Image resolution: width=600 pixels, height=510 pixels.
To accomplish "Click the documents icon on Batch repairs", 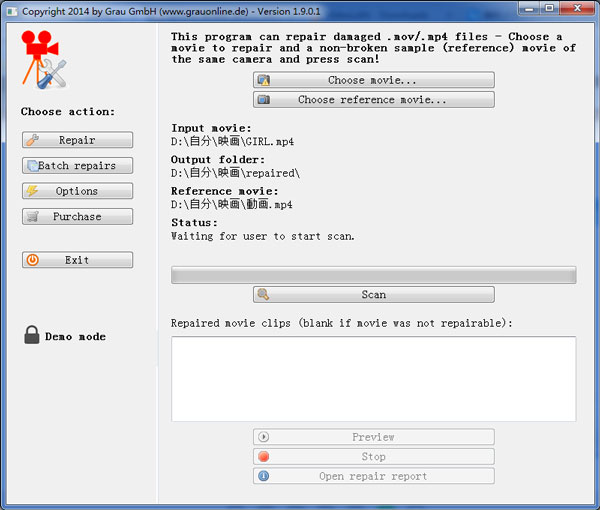I will point(33,166).
